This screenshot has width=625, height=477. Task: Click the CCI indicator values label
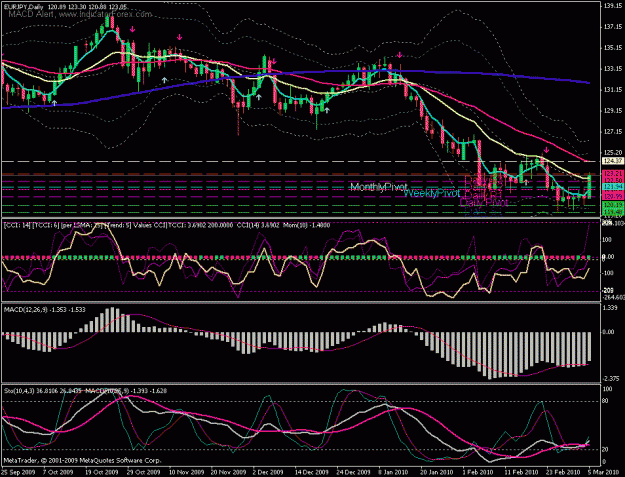167,225
